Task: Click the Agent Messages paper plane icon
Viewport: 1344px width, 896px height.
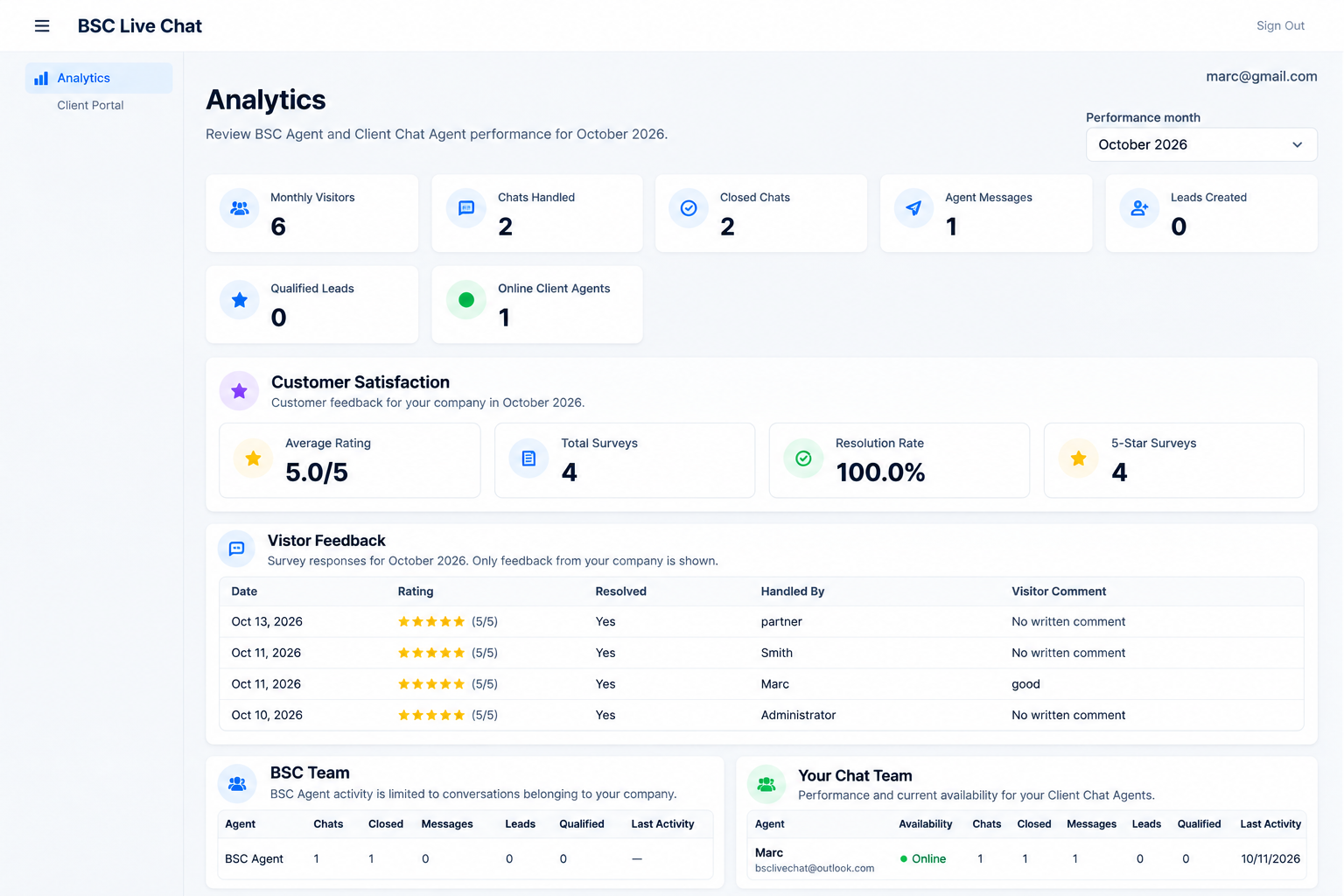Action: point(913,208)
